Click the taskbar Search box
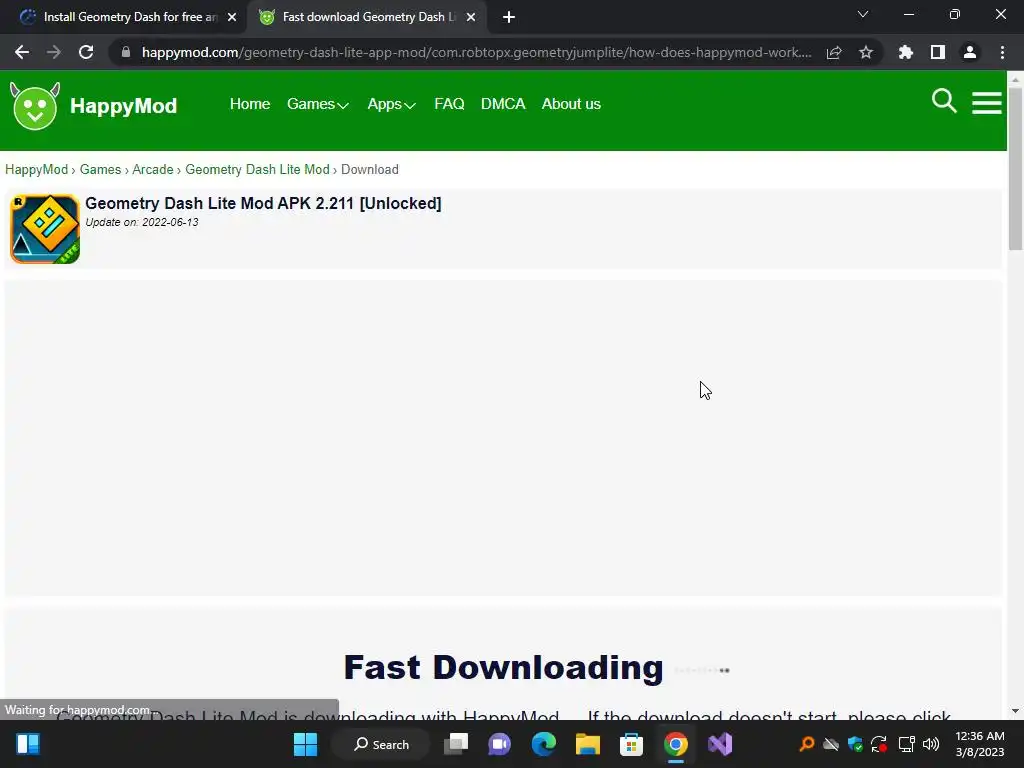Screen dimensions: 1024x768 pyautogui.click(x=381, y=744)
